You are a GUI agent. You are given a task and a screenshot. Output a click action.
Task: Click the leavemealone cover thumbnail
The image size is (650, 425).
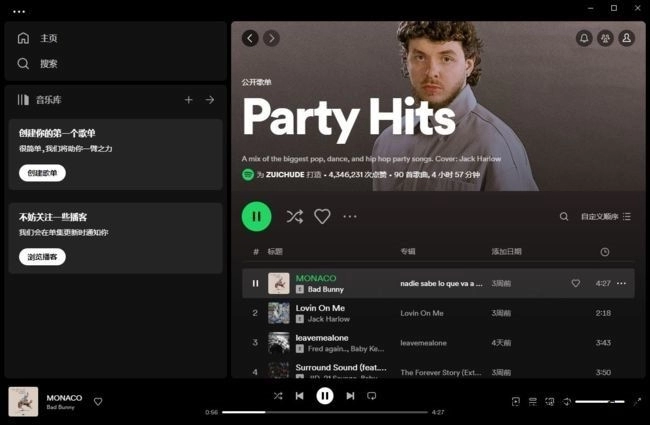point(279,343)
